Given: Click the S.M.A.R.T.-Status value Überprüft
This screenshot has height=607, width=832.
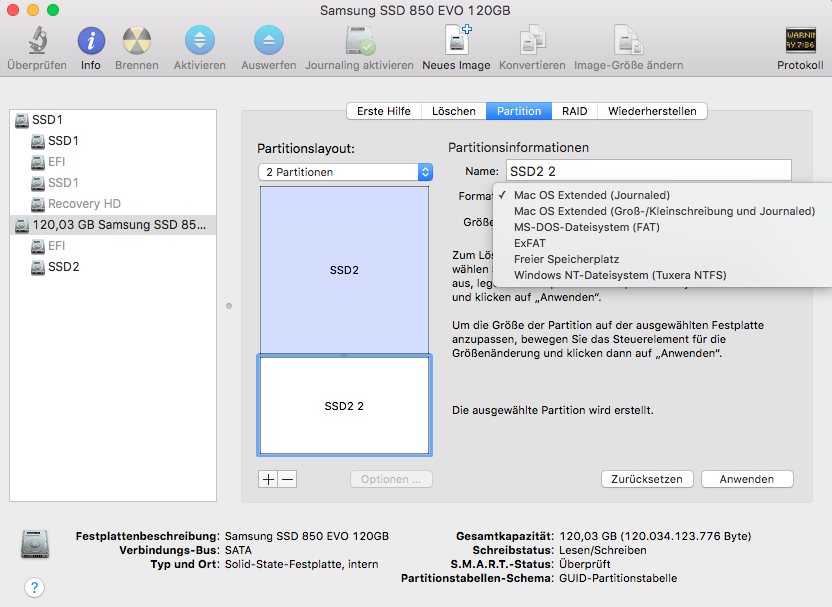Looking at the screenshot, I should pos(584,564).
